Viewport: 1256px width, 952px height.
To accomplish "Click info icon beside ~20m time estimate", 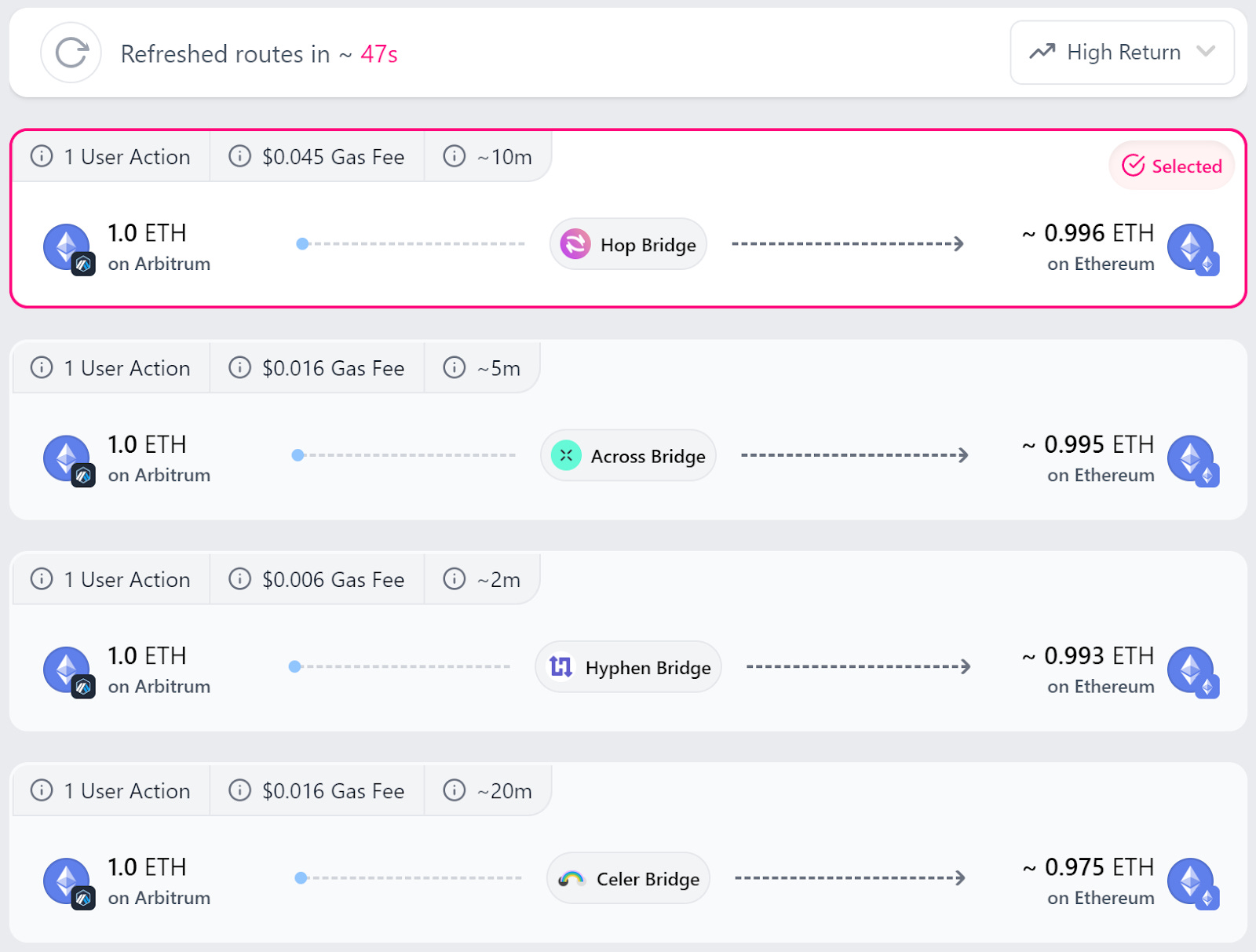I will click(455, 790).
